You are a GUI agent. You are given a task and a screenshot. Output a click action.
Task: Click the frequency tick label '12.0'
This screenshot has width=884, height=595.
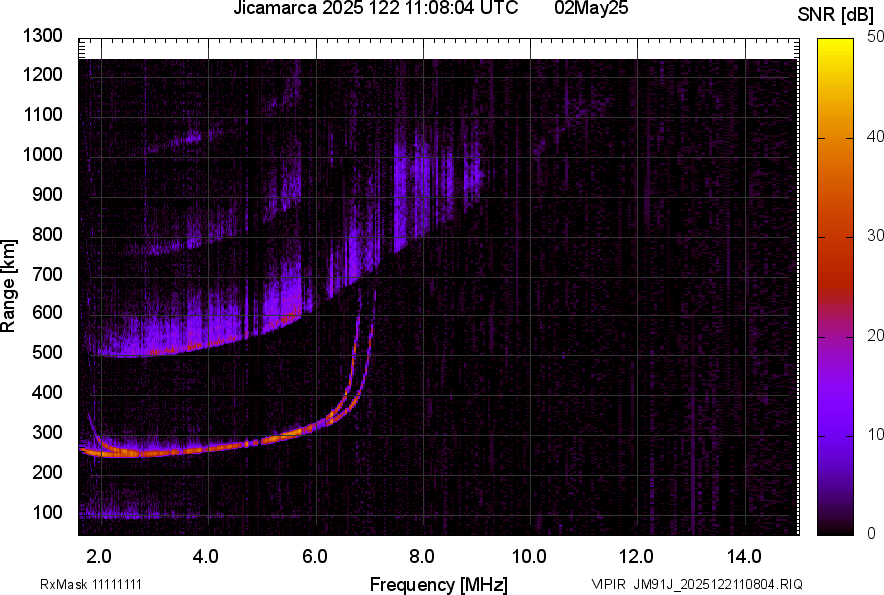(637, 557)
